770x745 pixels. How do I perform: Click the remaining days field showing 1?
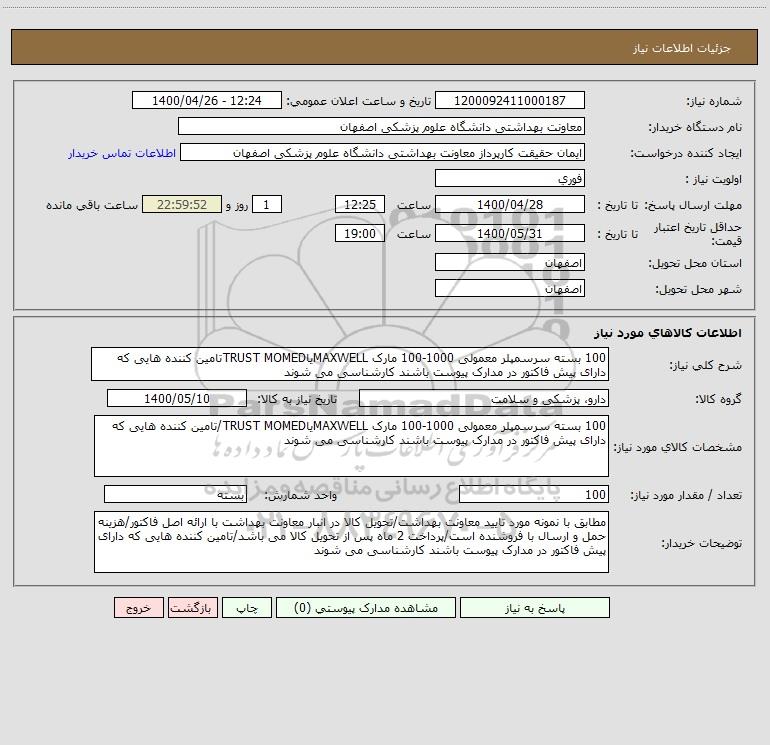267,204
